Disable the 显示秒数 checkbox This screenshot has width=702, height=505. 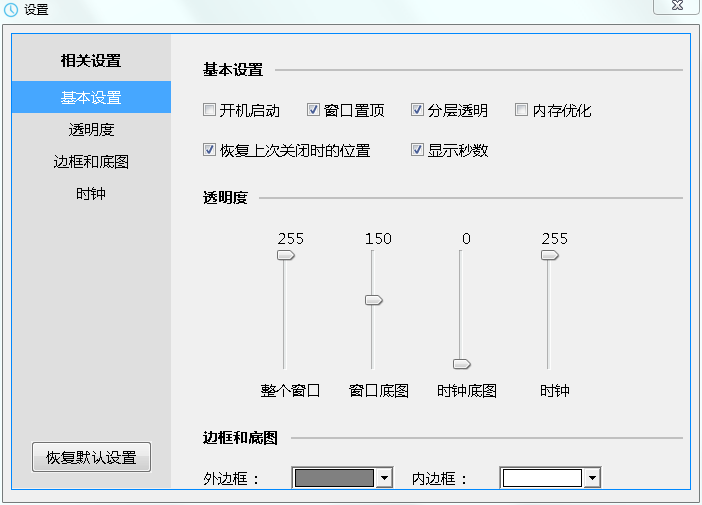coord(418,150)
